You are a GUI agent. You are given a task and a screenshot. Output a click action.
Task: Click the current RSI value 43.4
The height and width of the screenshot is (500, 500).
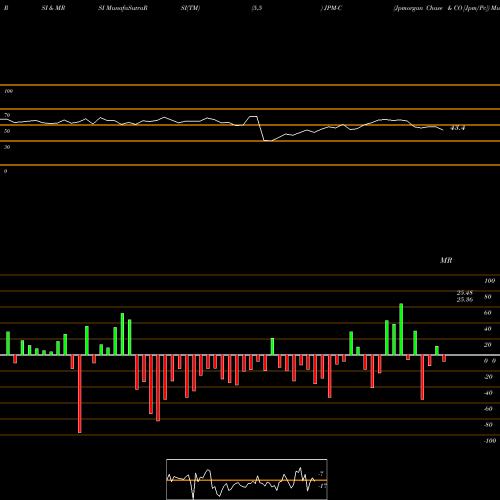click(457, 128)
